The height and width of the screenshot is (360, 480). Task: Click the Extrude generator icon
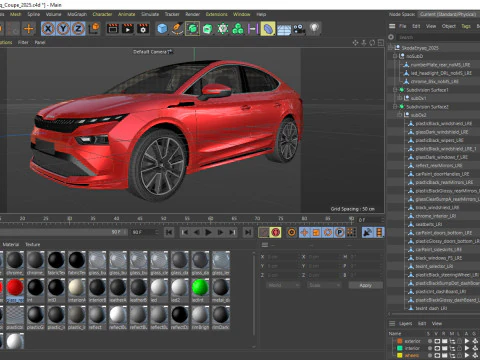pos(207,29)
